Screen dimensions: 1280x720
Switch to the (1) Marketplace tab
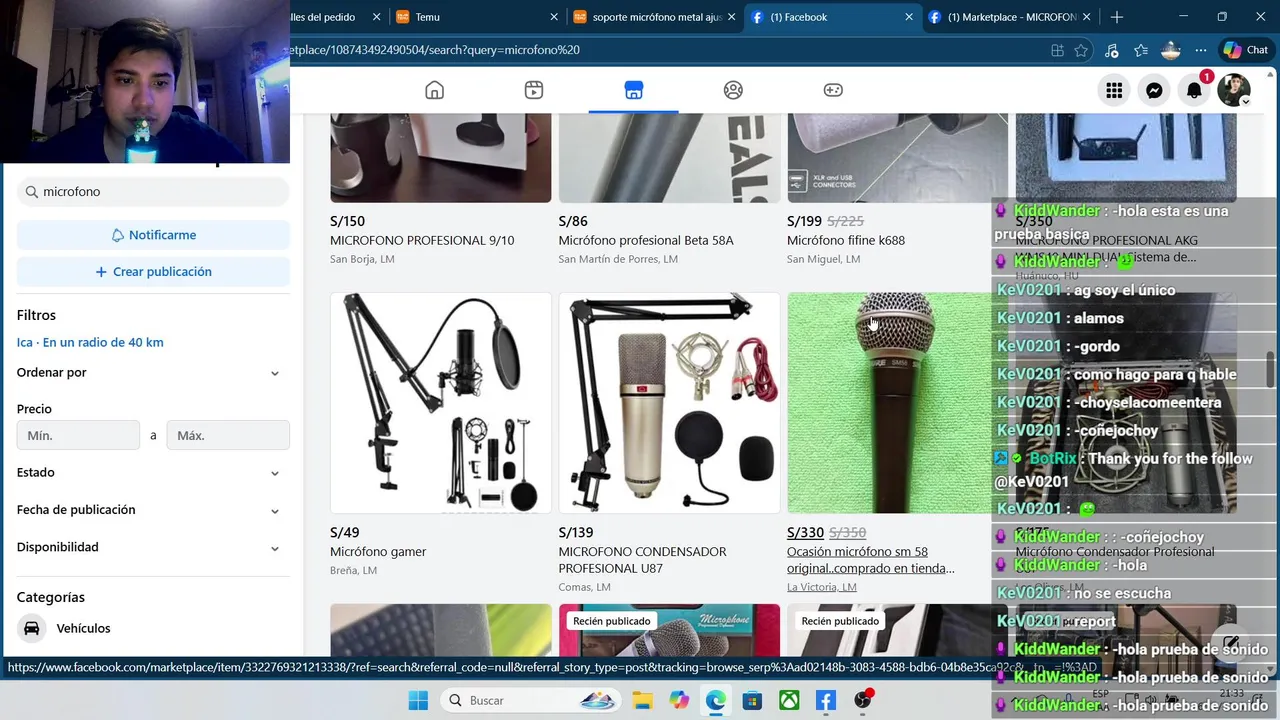click(x=1010, y=17)
